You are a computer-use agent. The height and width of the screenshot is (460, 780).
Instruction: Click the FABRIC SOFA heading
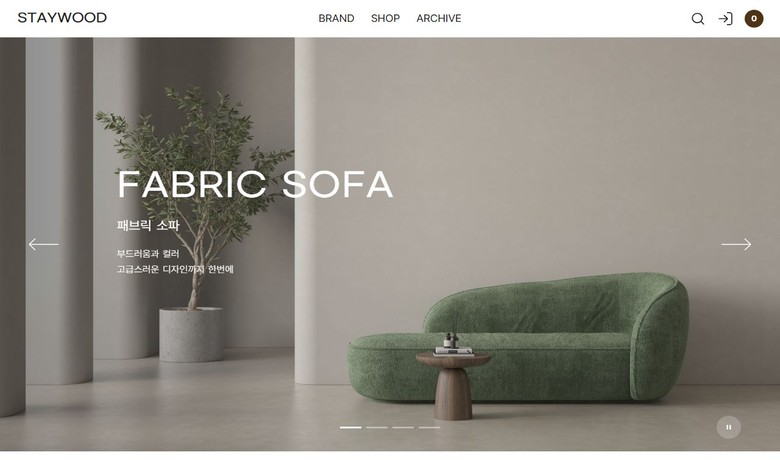[x=255, y=184]
